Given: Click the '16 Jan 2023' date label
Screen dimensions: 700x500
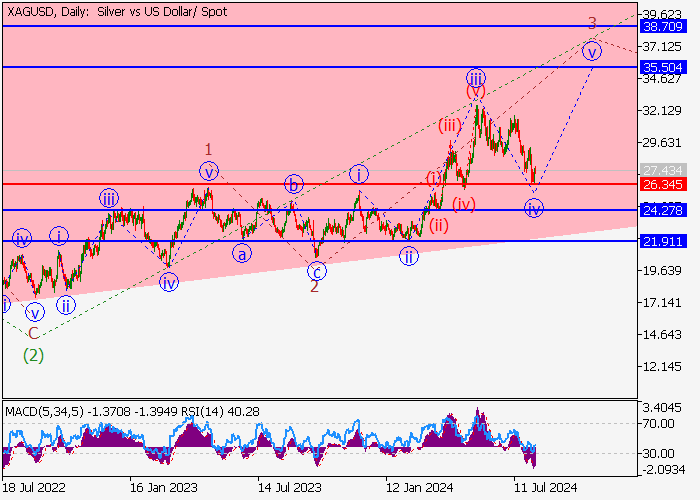Looking at the screenshot, I should [163, 487].
